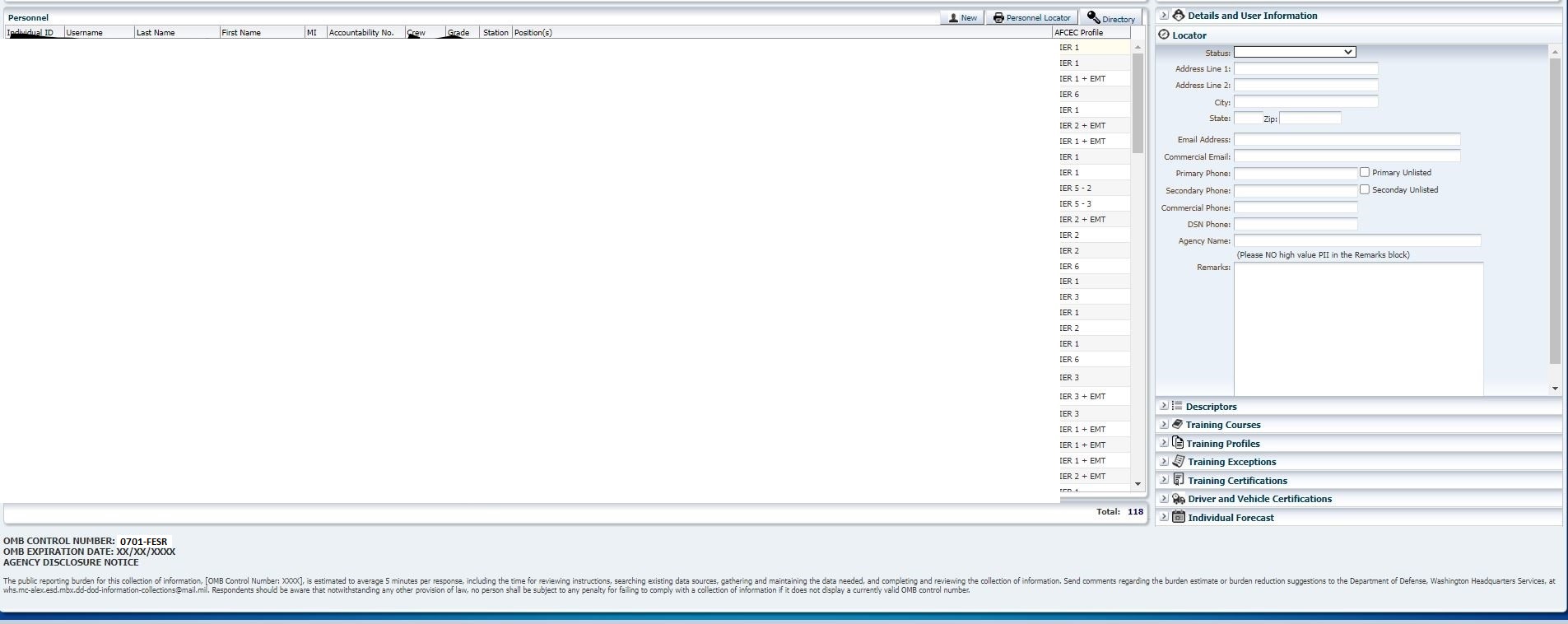Click the Locator compass icon
1568x624 pixels.
[1164, 35]
